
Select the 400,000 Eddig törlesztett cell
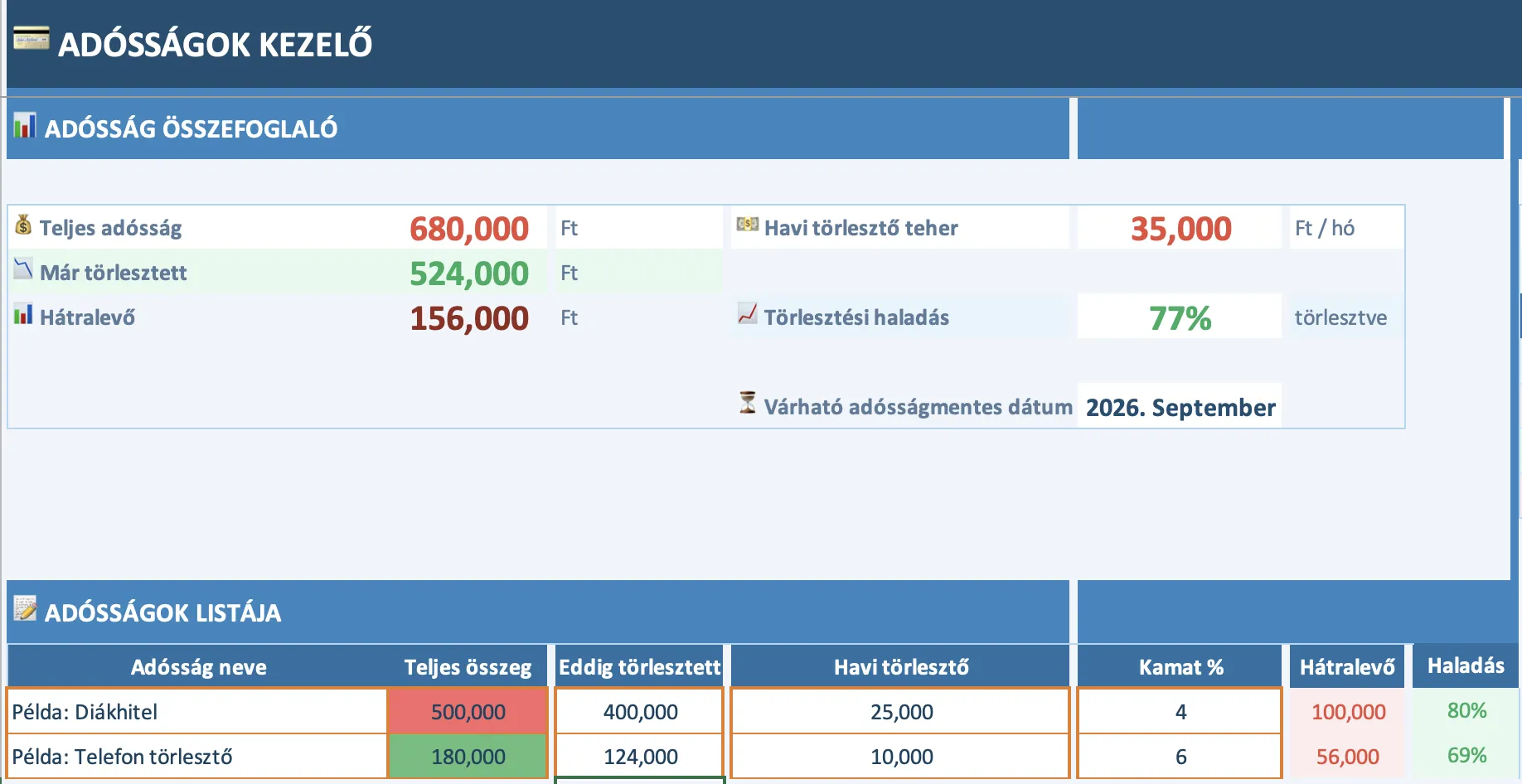[x=640, y=712]
